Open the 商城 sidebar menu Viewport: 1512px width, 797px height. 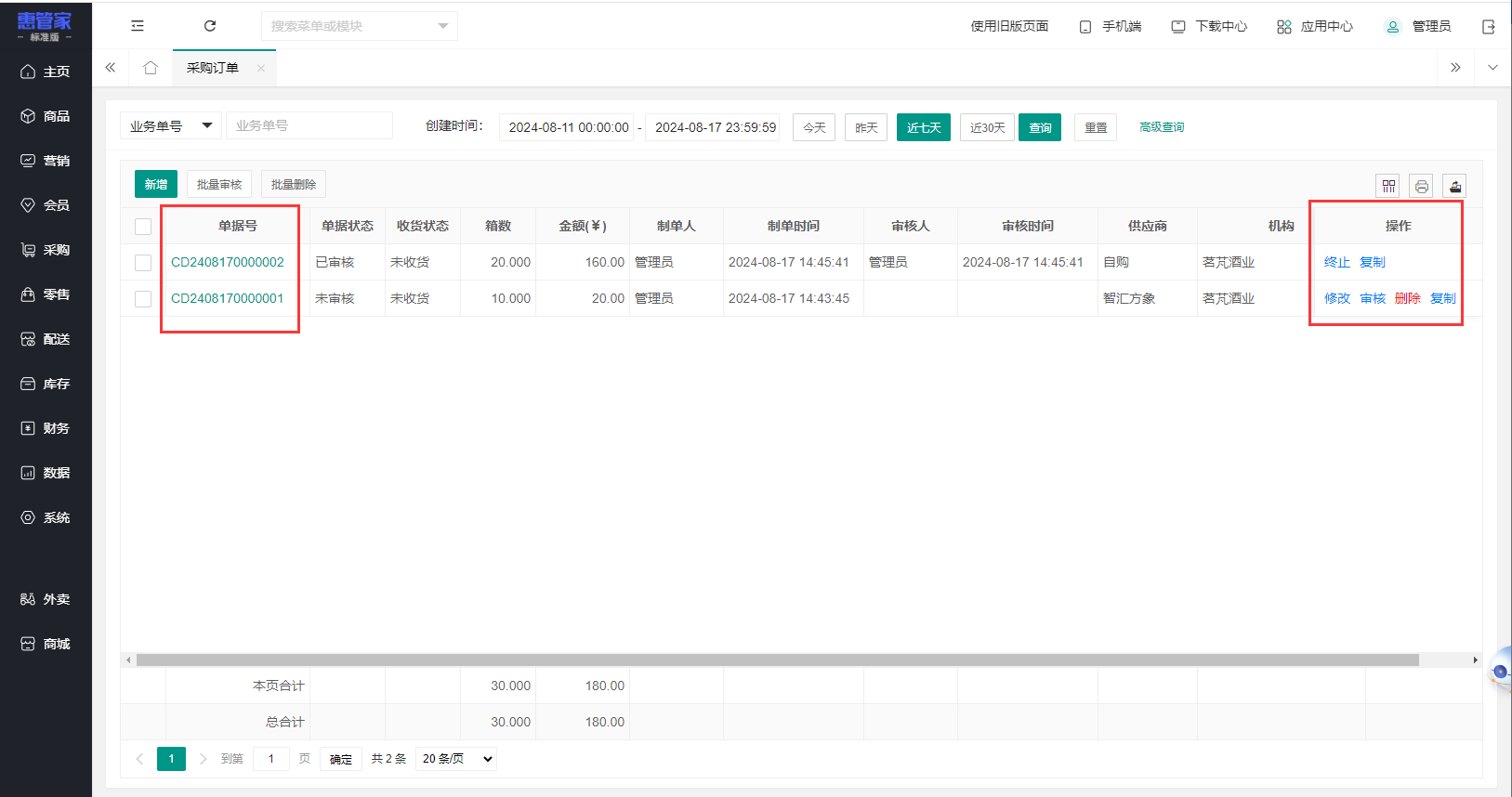[46, 644]
